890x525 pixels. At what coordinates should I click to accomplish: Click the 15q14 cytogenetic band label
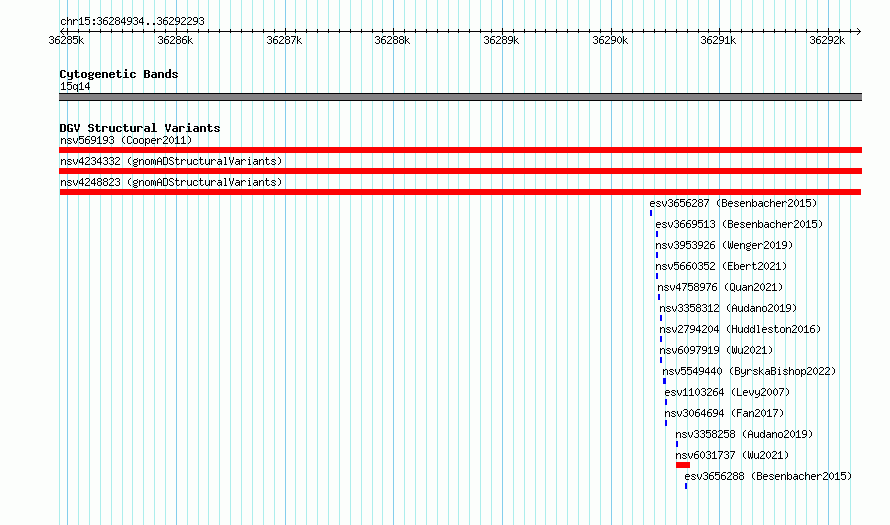[75, 86]
